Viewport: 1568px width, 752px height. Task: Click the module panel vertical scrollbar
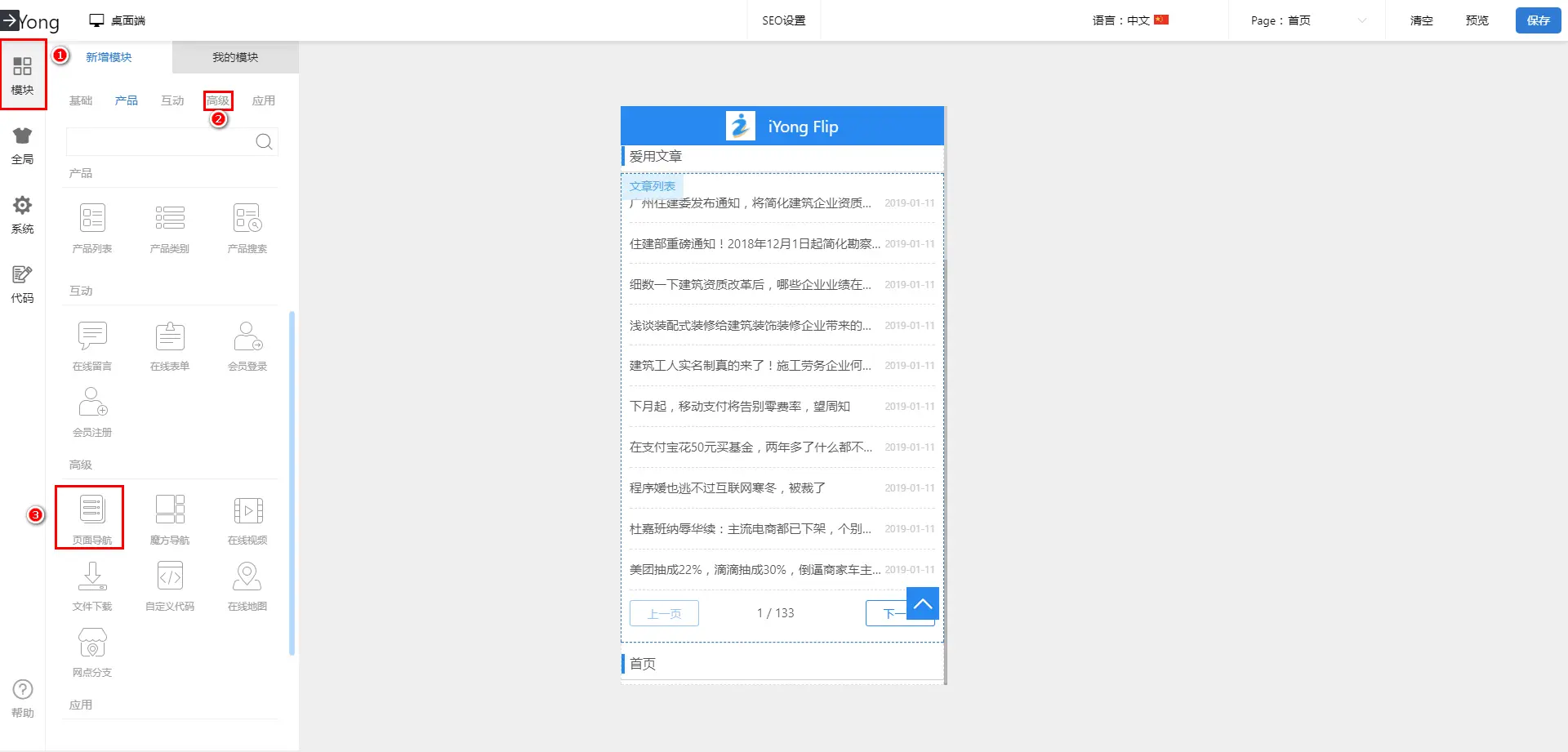[292, 482]
